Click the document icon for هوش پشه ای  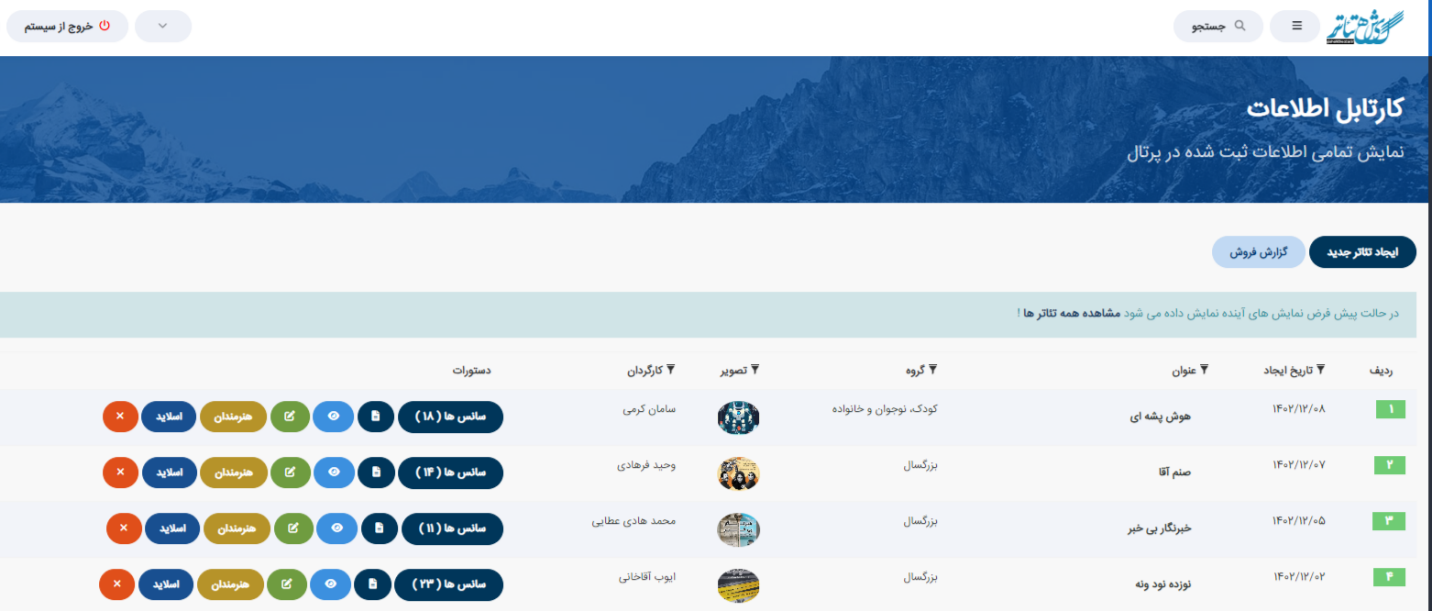click(x=375, y=416)
